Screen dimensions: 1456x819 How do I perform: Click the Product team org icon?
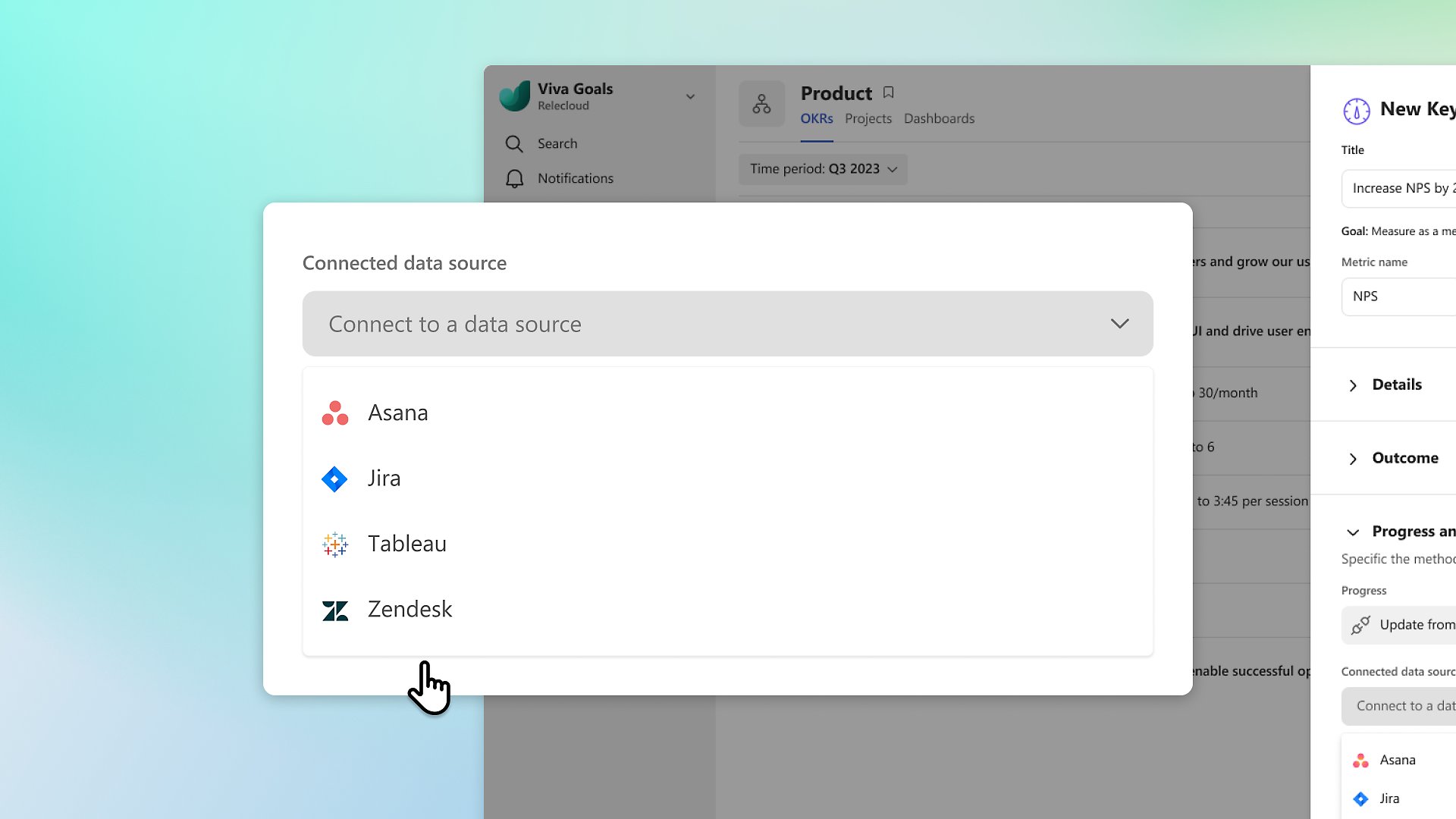[x=761, y=104]
